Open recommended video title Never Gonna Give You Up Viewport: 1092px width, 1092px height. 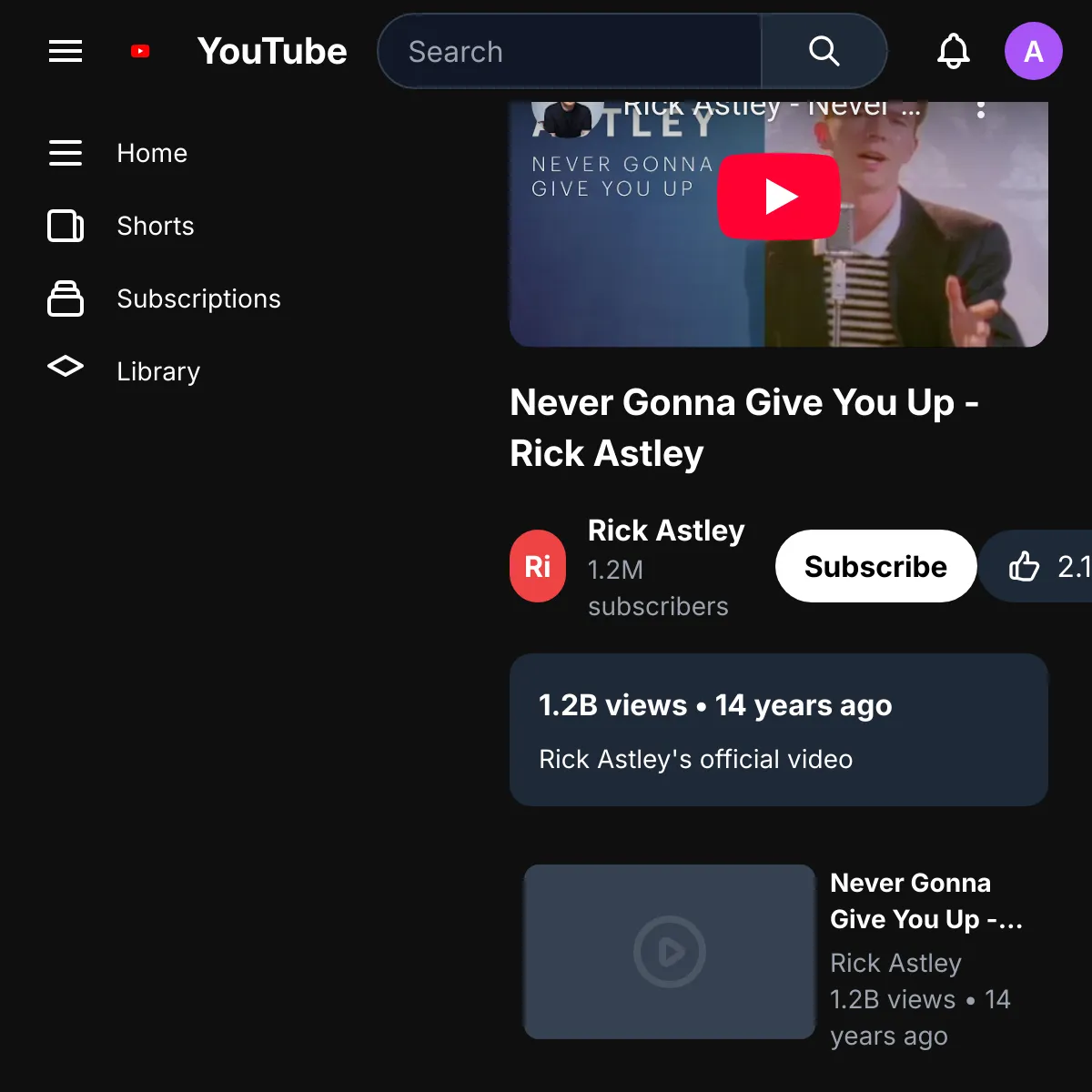[x=926, y=901]
